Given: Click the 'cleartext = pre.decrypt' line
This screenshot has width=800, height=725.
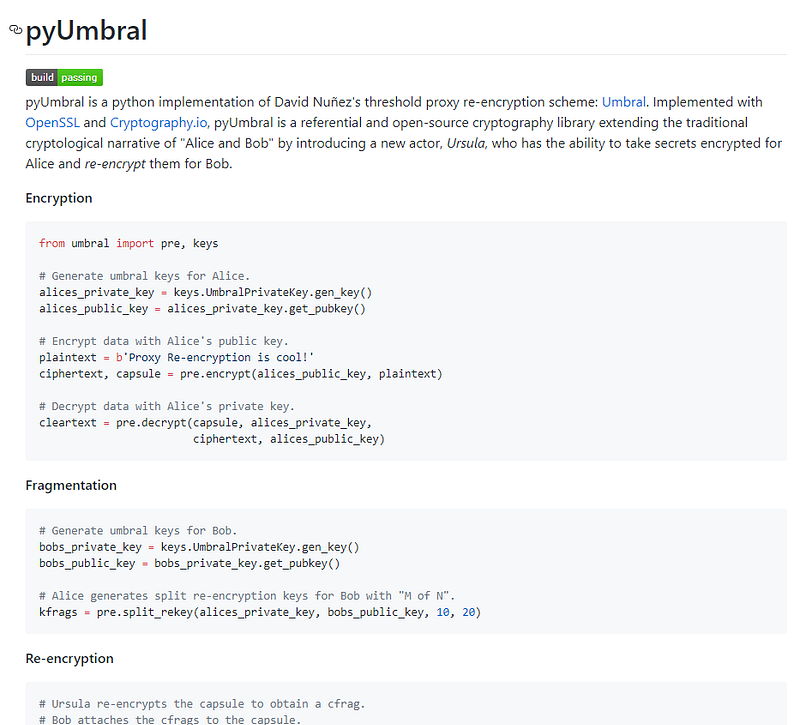Looking at the screenshot, I should pyautogui.click(x=206, y=423).
